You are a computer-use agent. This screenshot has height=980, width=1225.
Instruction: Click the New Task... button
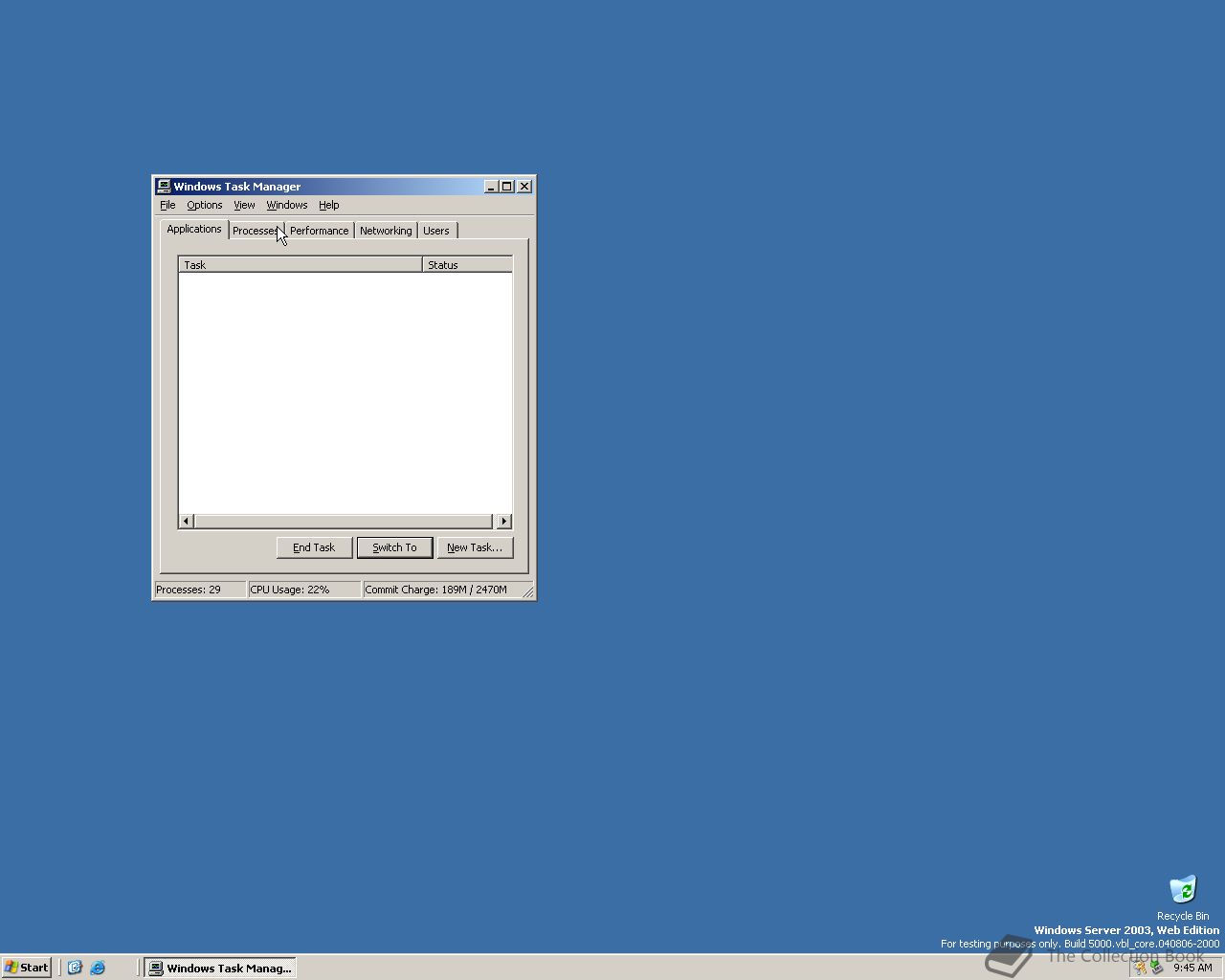tap(475, 547)
